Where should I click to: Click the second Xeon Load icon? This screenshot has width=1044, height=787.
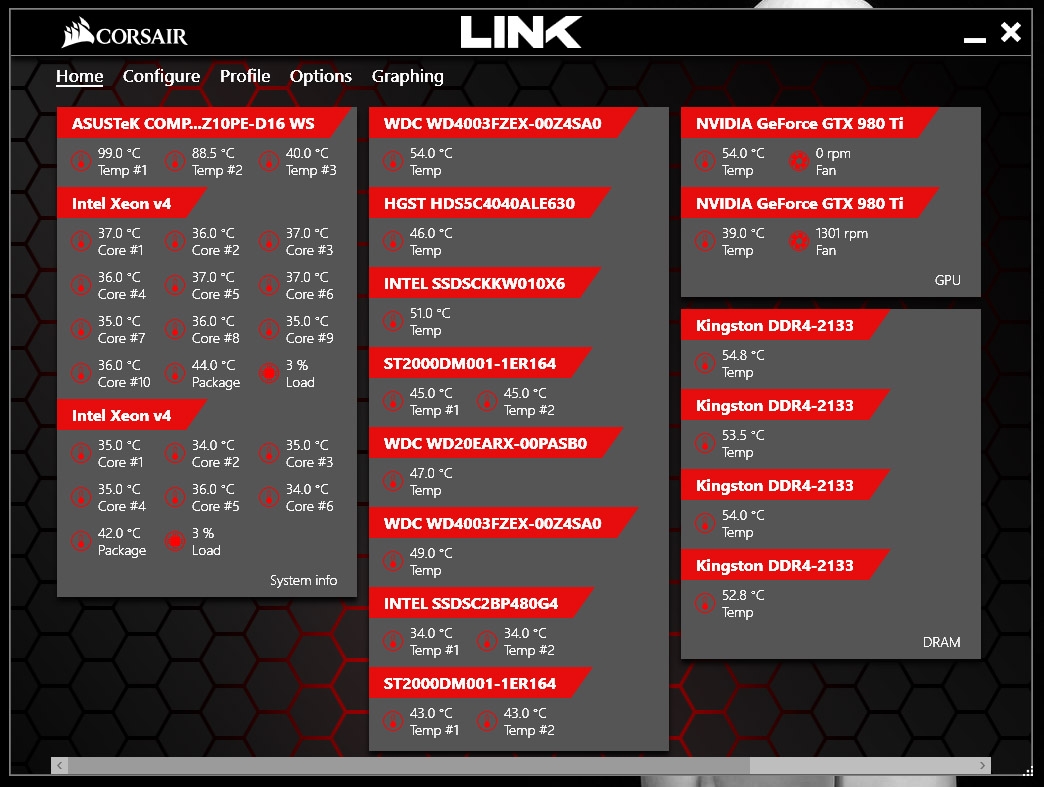coord(175,541)
